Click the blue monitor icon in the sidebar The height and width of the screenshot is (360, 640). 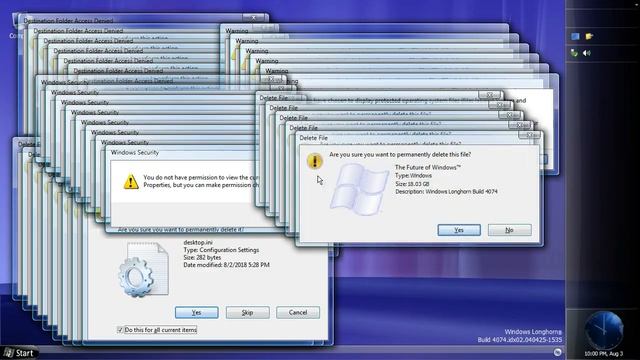click(x=575, y=37)
